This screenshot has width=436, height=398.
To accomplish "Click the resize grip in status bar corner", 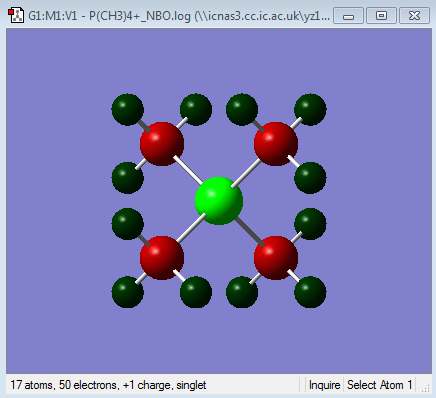I will coord(426,388).
